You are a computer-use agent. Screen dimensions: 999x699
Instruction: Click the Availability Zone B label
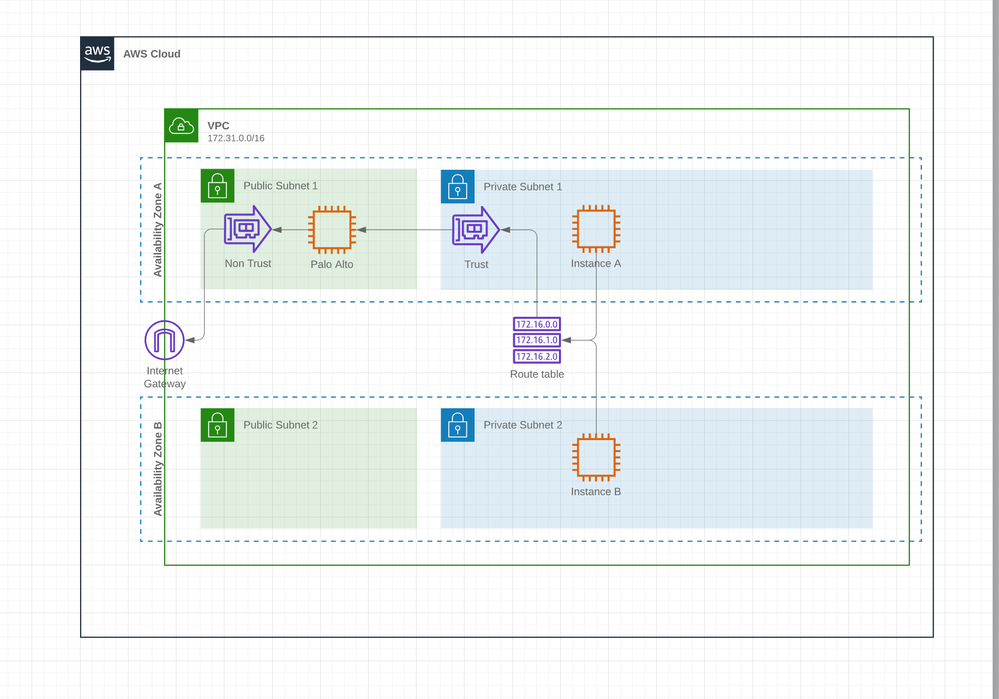158,469
